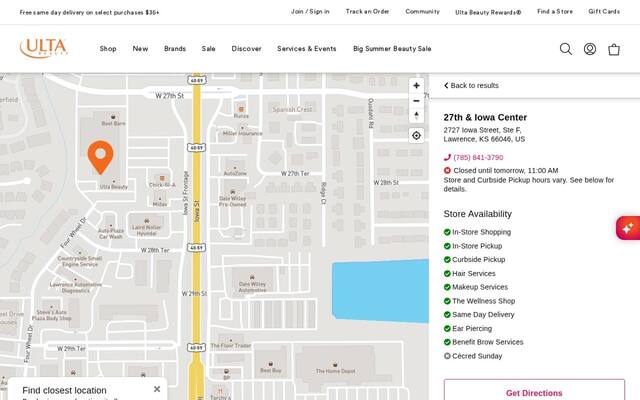Go to the Ulta Beauty logo homepage
The width and height of the screenshot is (640, 400).
pos(44,48)
